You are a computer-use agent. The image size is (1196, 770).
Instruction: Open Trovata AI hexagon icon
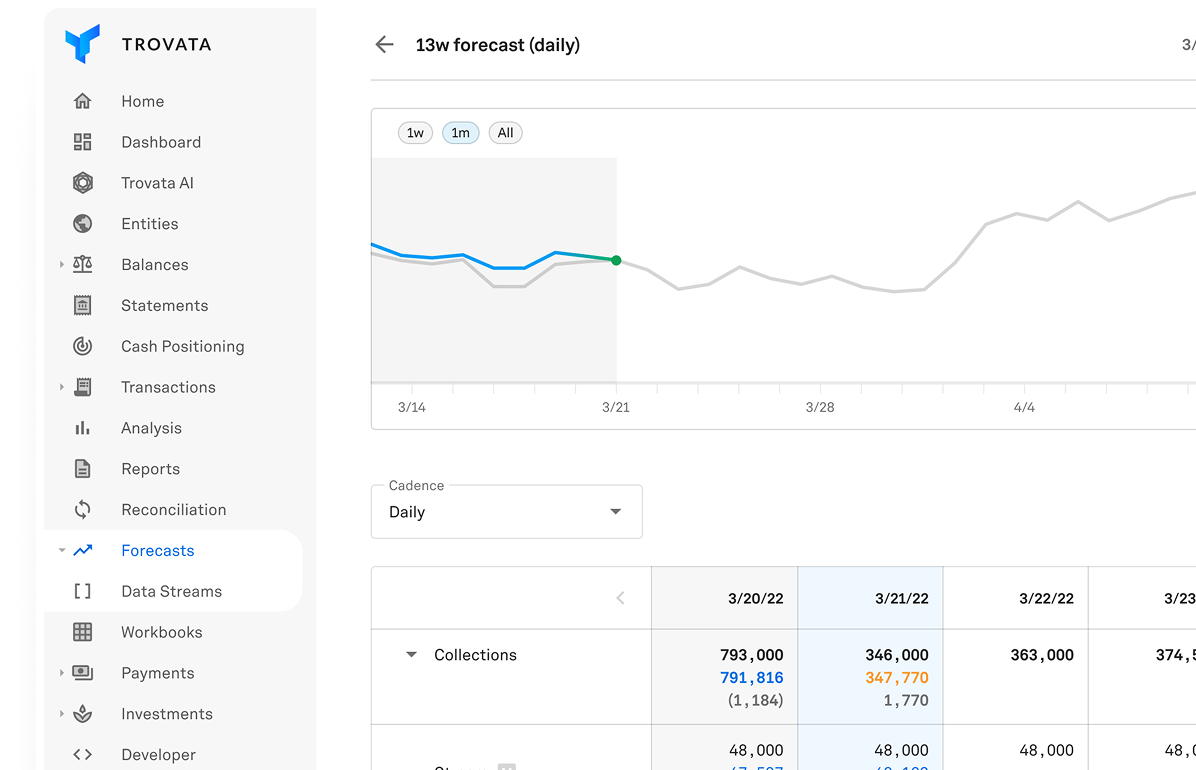[83, 183]
